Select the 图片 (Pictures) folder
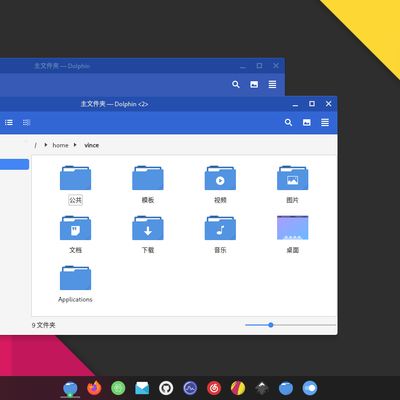 [x=293, y=185]
